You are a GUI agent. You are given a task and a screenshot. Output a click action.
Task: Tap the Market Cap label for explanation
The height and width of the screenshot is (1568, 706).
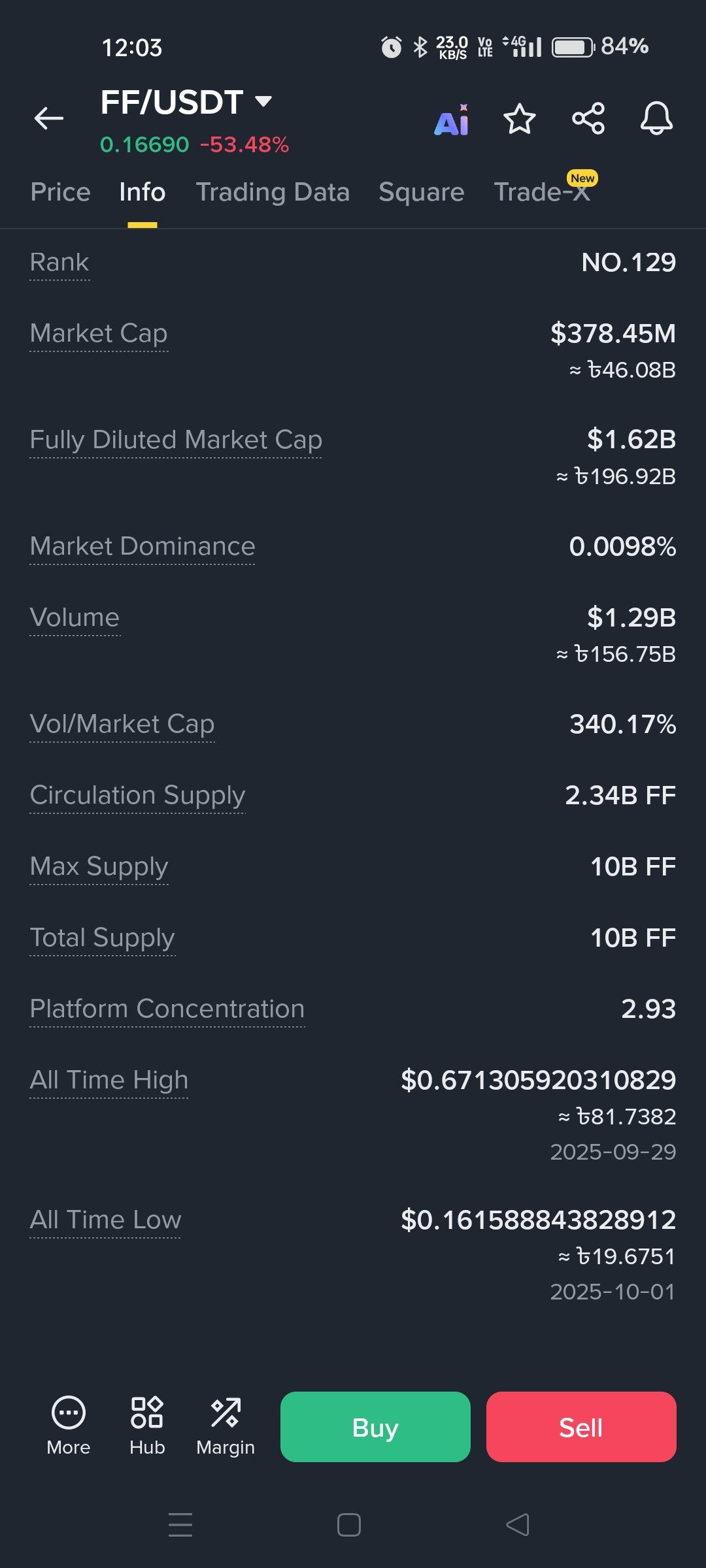pos(99,333)
